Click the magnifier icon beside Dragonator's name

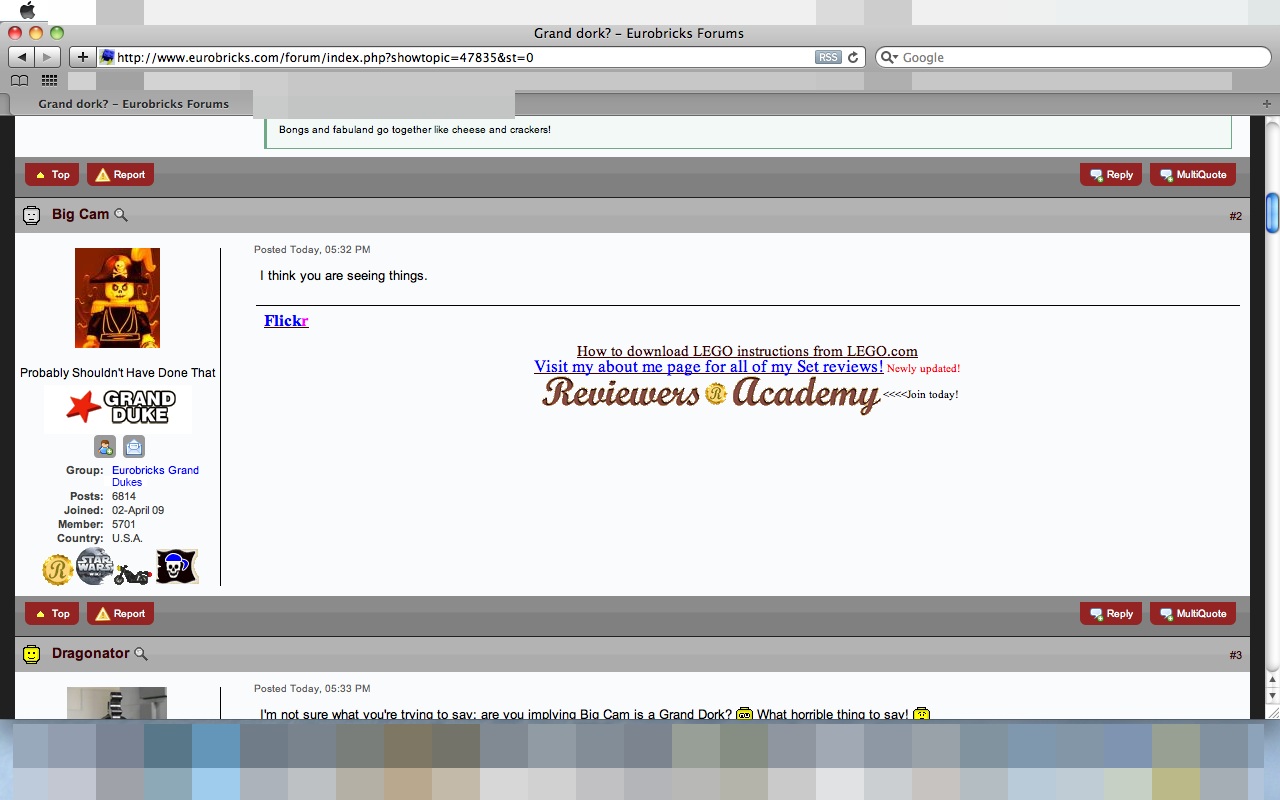(141, 653)
